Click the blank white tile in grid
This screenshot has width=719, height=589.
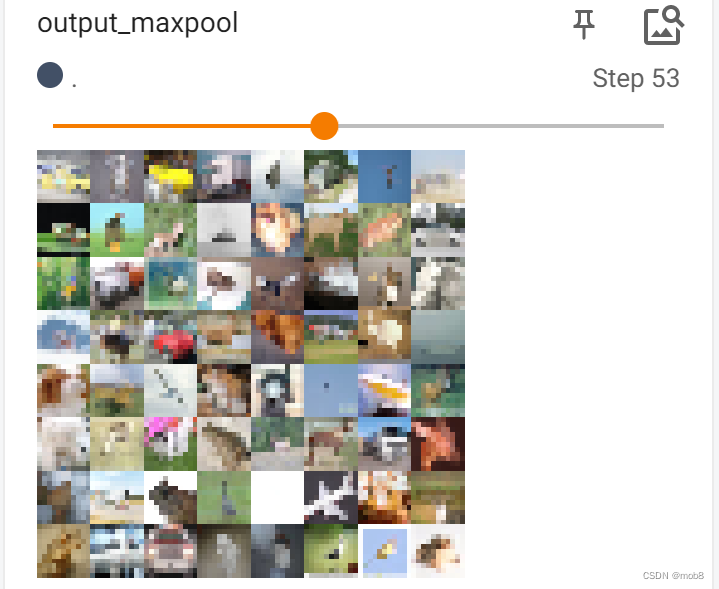point(277,498)
